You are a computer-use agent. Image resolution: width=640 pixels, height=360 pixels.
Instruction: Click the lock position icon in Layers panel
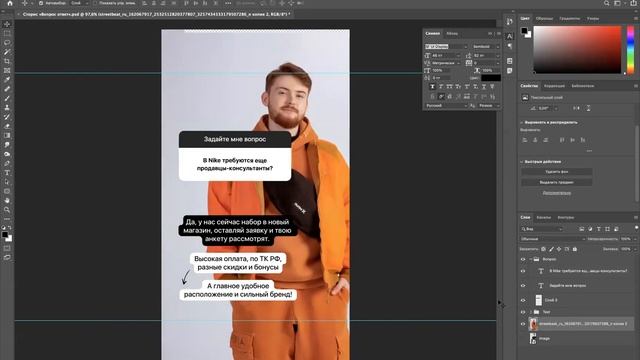click(x=559, y=249)
